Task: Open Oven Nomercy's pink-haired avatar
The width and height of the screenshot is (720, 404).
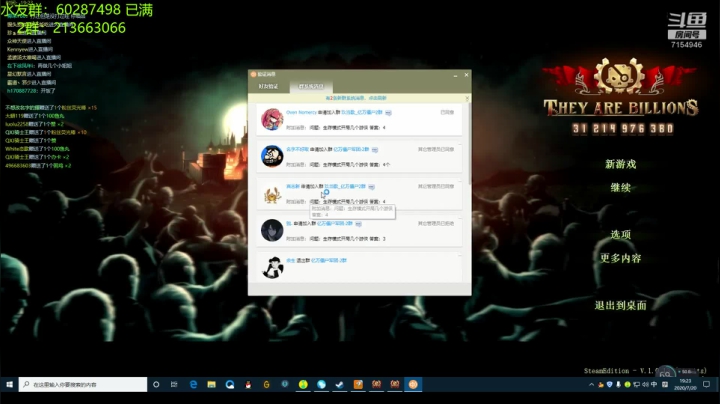Action: [x=272, y=119]
